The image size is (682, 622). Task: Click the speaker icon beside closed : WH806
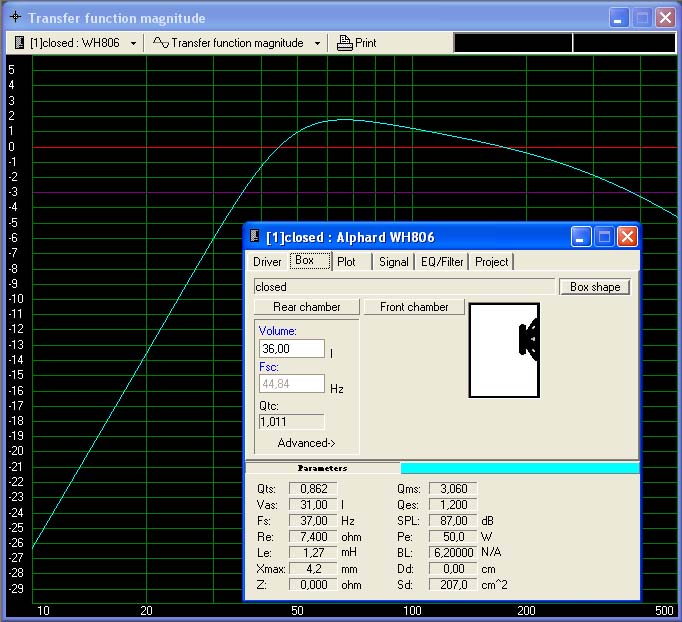click(19, 43)
